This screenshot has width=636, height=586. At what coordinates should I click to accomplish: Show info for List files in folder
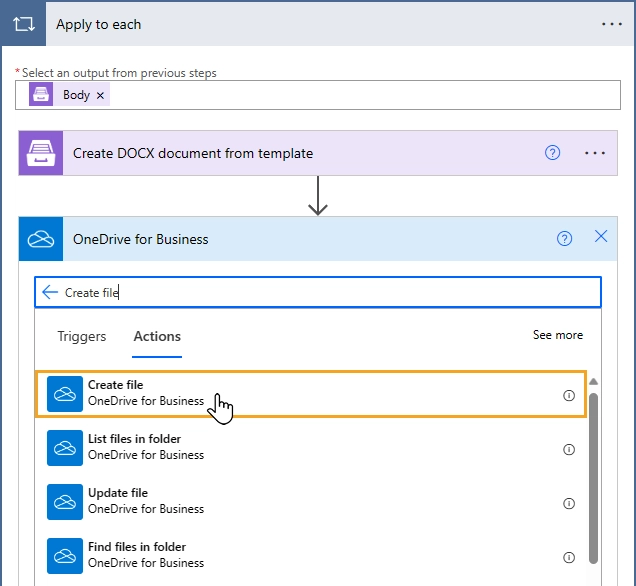click(x=569, y=449)
